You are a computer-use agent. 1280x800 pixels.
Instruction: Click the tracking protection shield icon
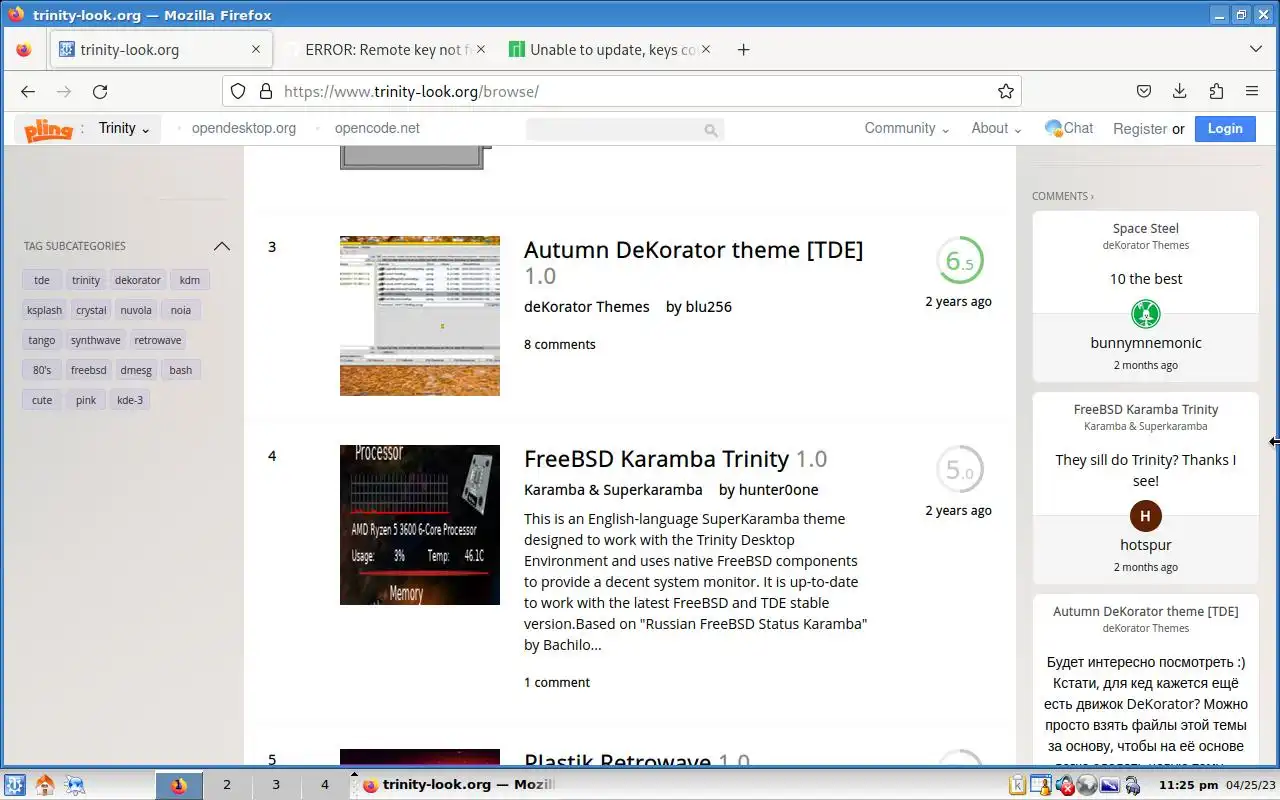(238, 91)
